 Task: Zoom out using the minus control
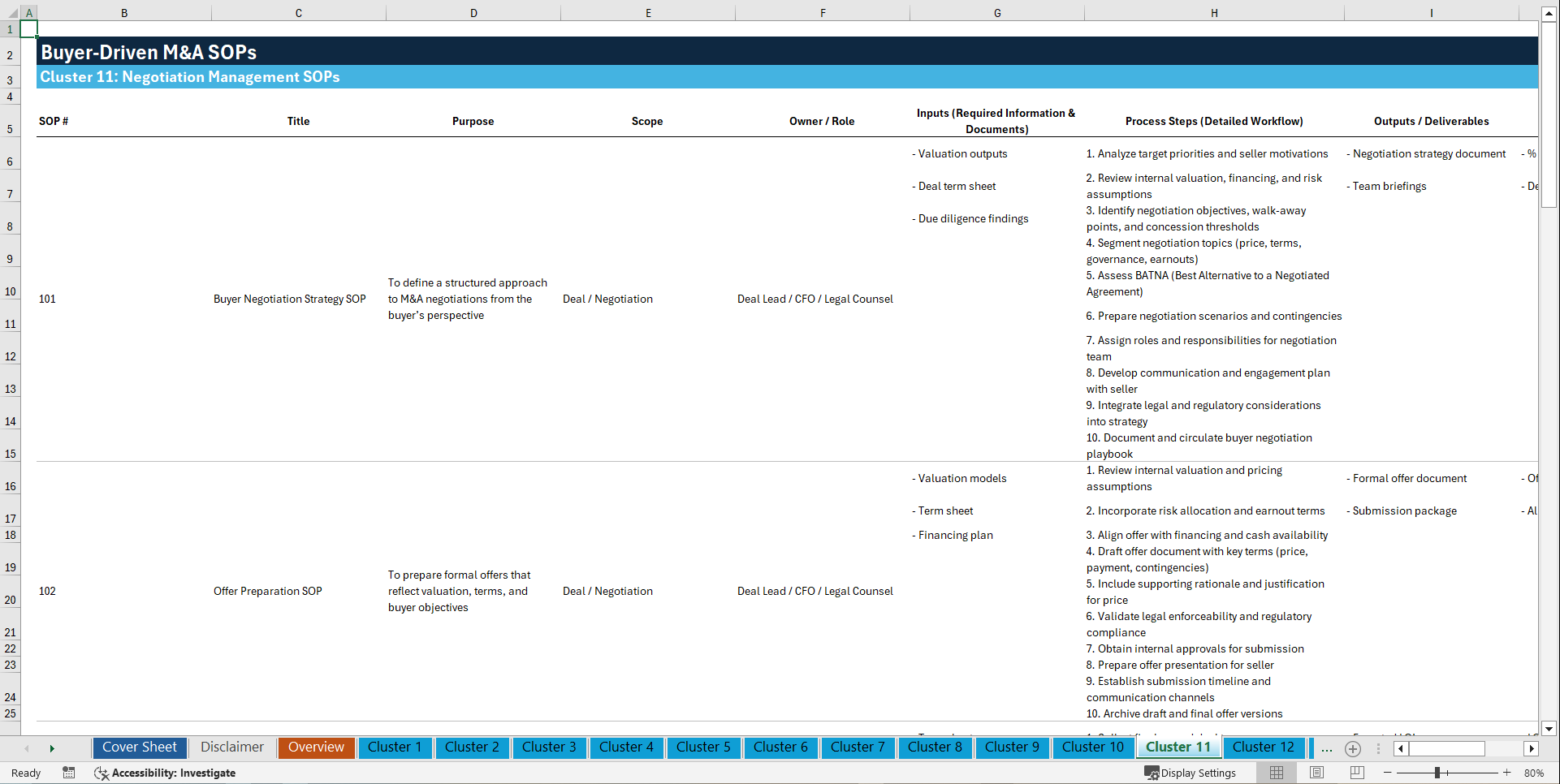pyautogui.click(x=1387, y=773)
